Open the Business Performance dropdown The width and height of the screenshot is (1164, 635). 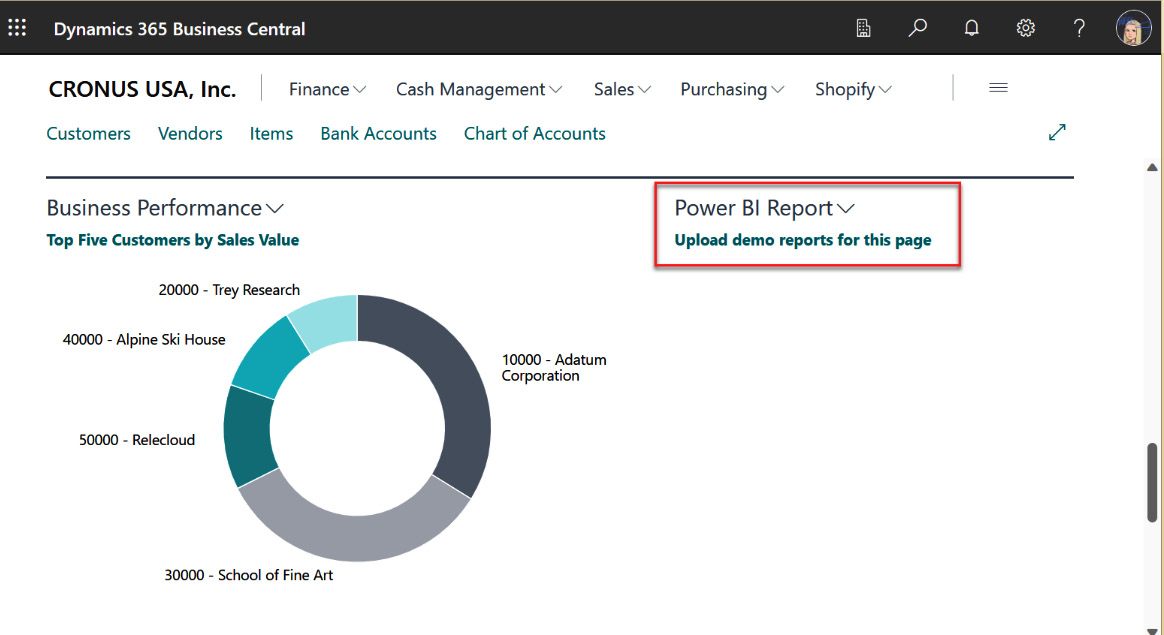[165, 208]
